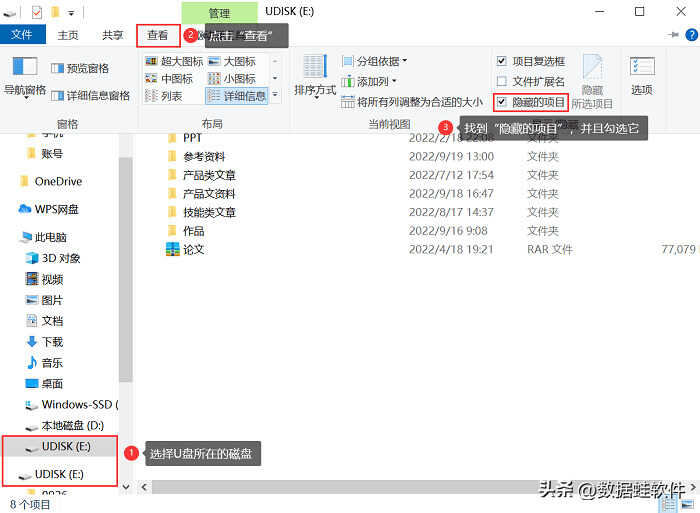Select 列表 list layout
700x513 pixels.
164,96
